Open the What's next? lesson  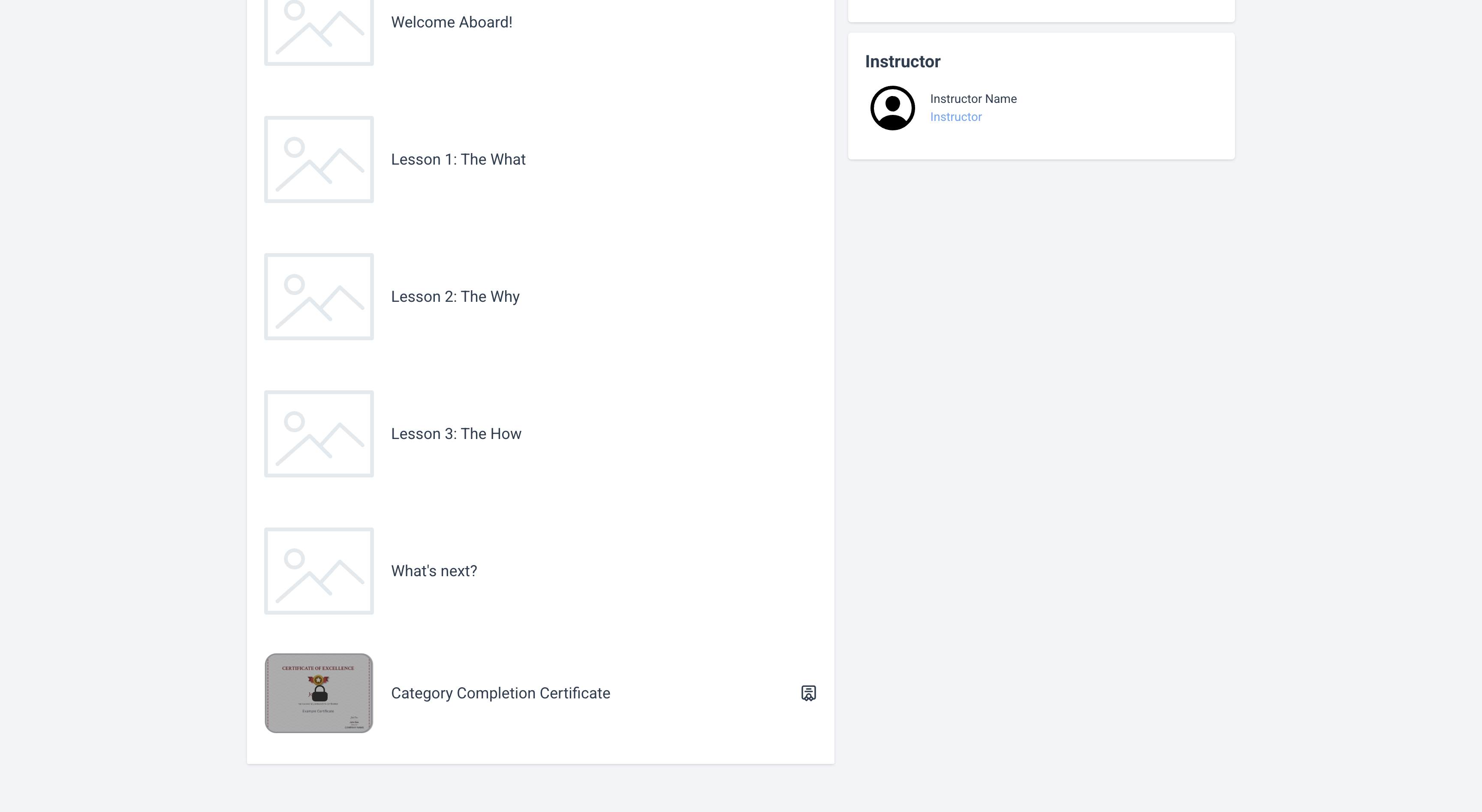(434, 571)
